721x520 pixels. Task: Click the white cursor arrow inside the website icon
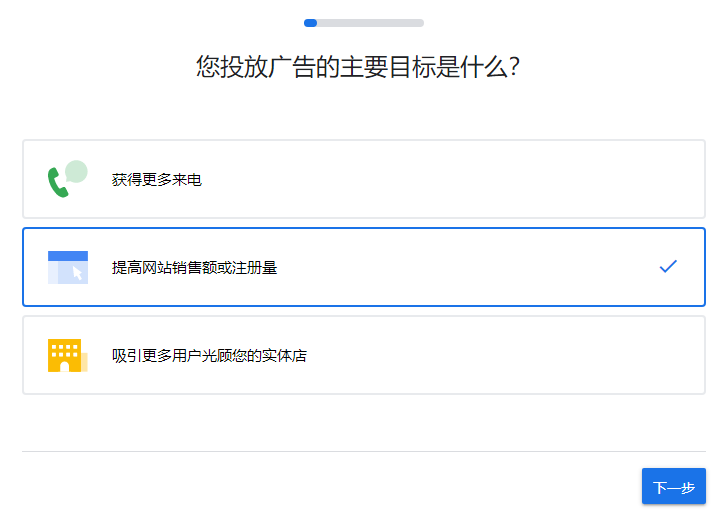pyautogui.click(x=77, y=273)
